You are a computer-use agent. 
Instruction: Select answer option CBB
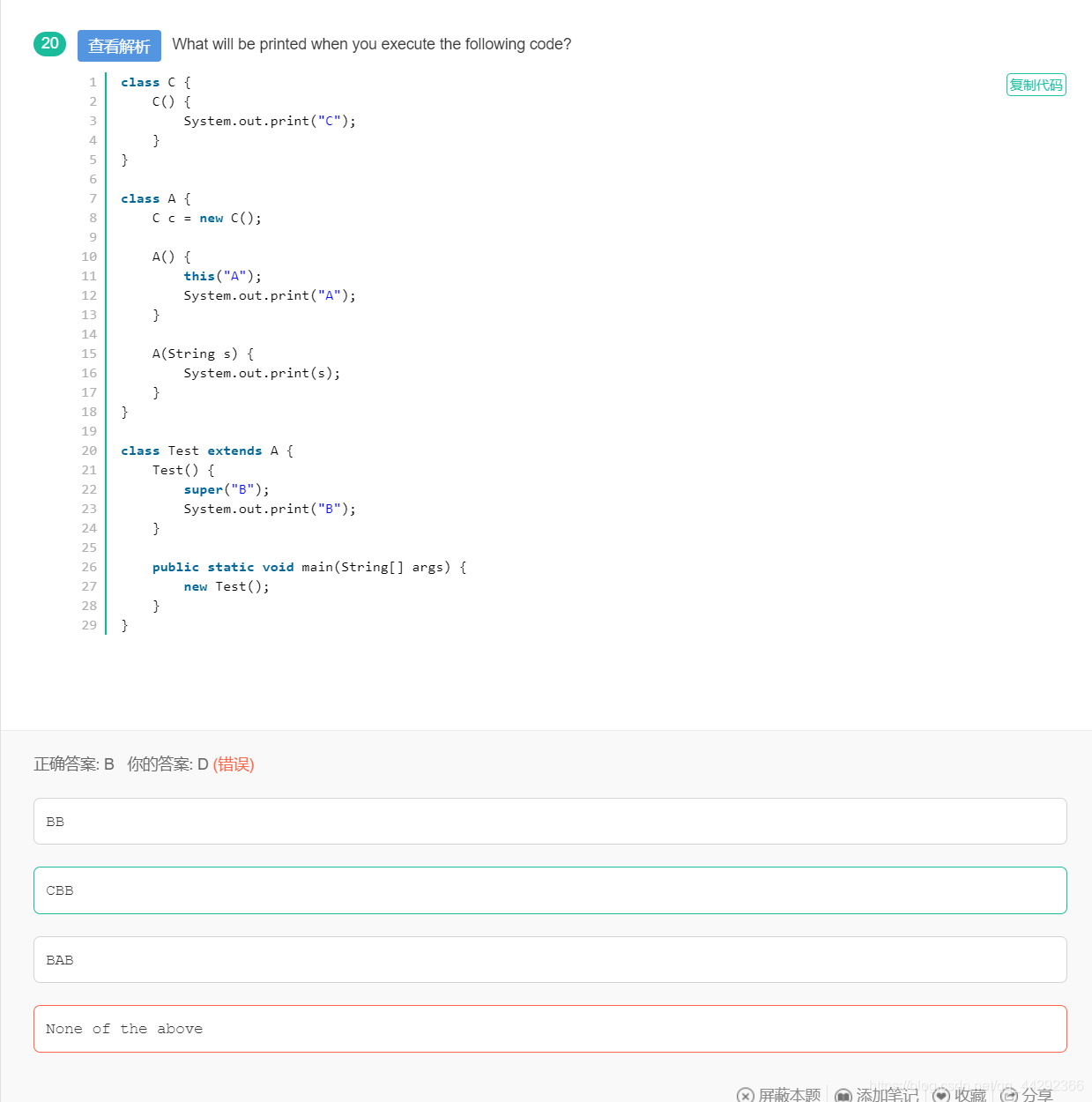[550, 890]
